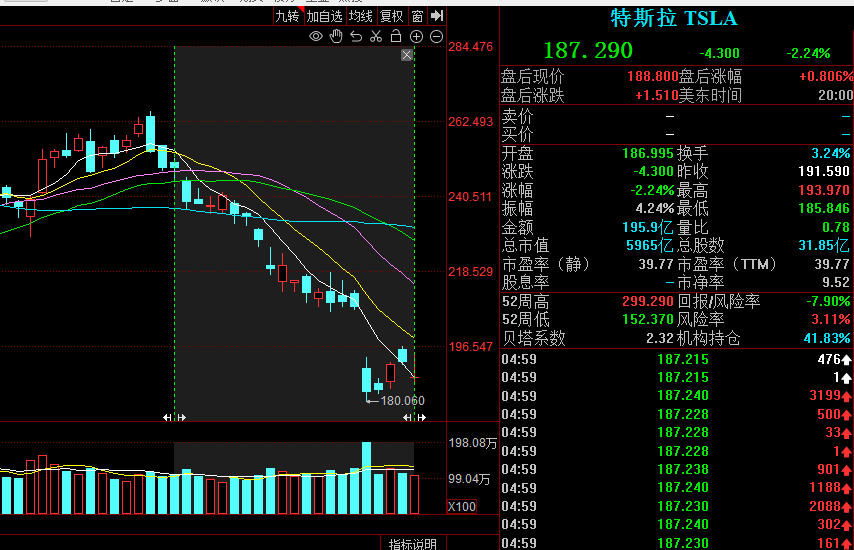Click the 52周高 value 299.290

click(648, 301)
